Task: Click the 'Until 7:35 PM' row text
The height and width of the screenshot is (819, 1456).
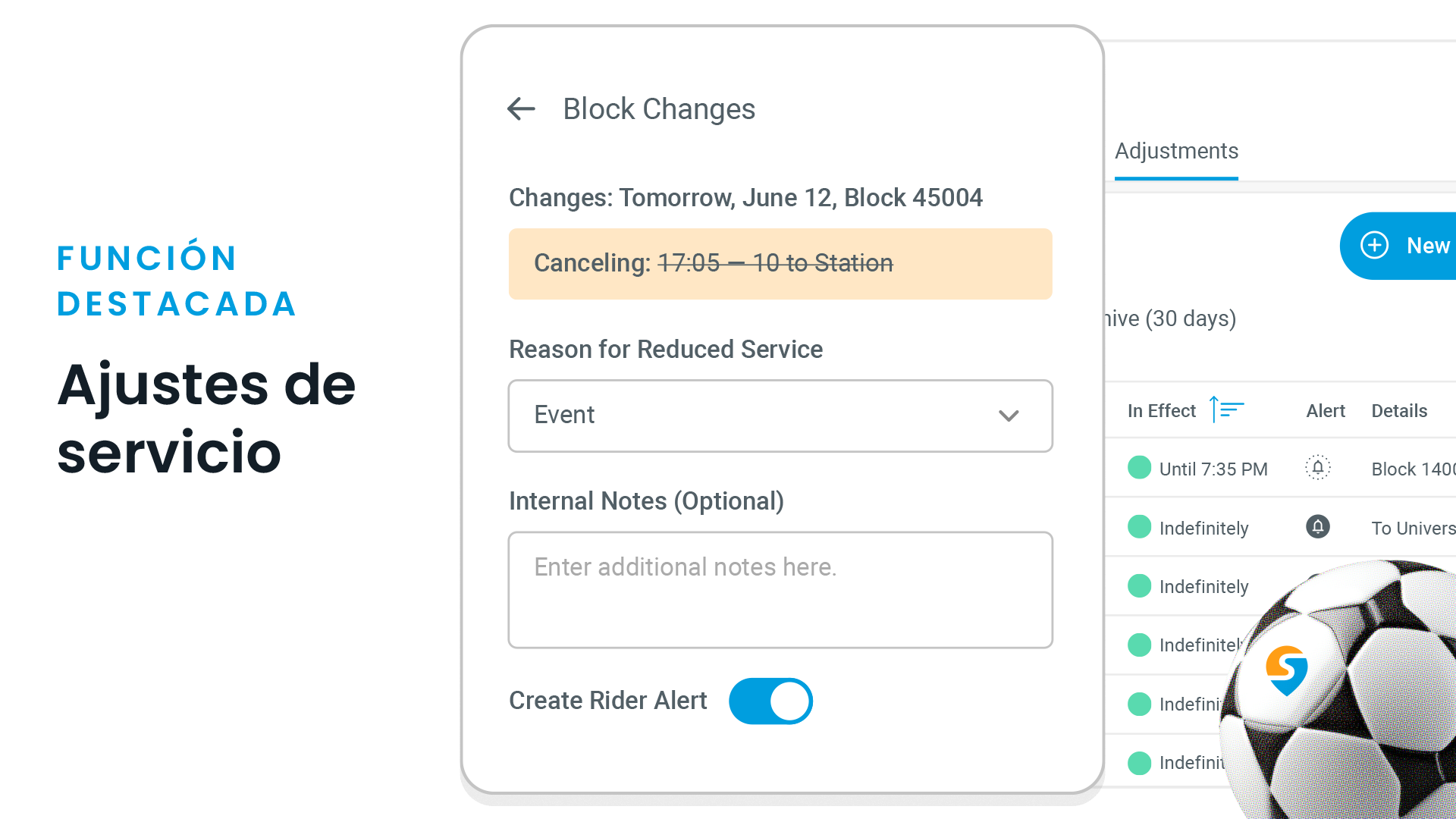Action: 1213,469
